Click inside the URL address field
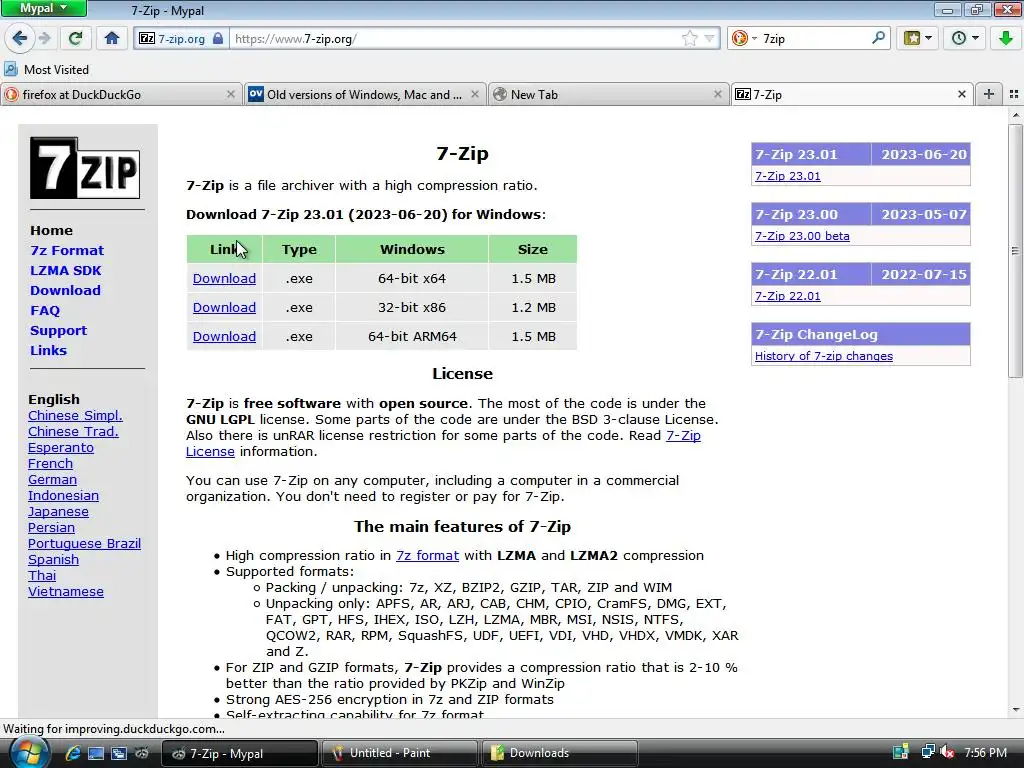The height and width of the screenshot is (768, 1024). point(455,39)
